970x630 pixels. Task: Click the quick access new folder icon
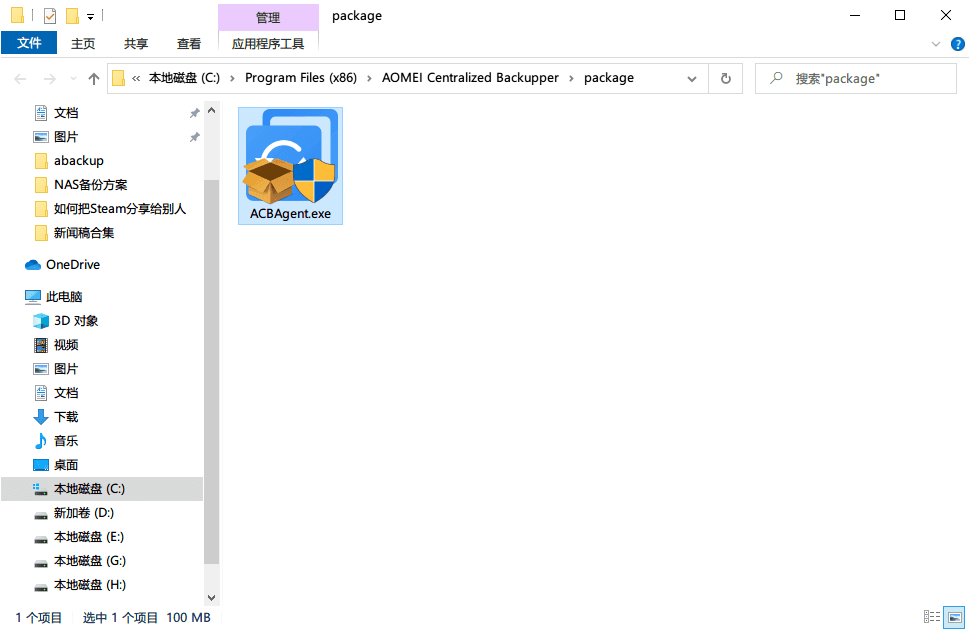(x=72, y=15)
